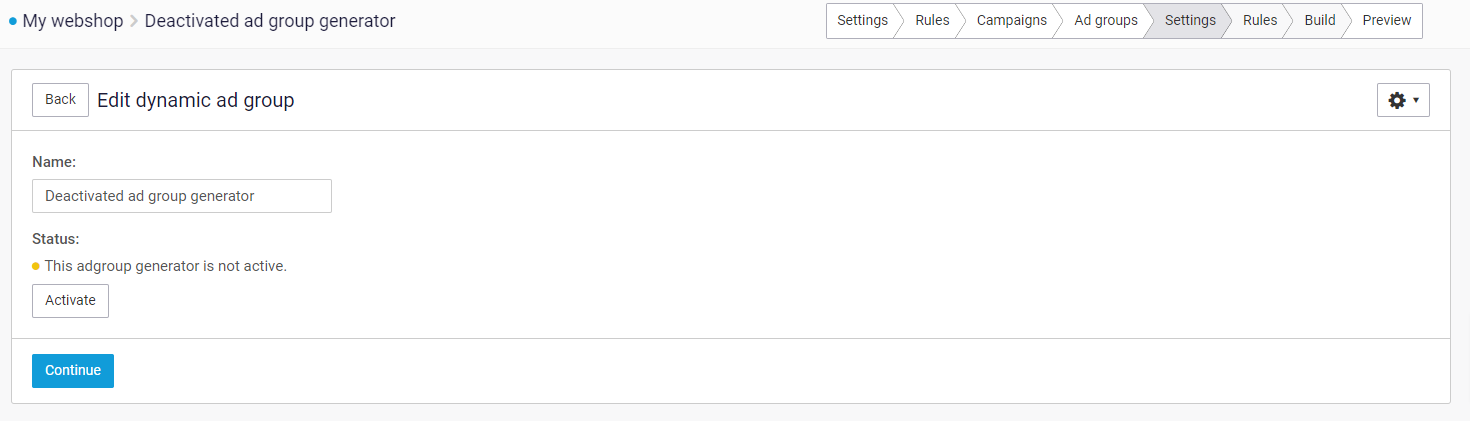This screenshot has height=421, width=1470.
Task: Jump to the Build step
Action: pyautogui.click(x=1320, y=21)
